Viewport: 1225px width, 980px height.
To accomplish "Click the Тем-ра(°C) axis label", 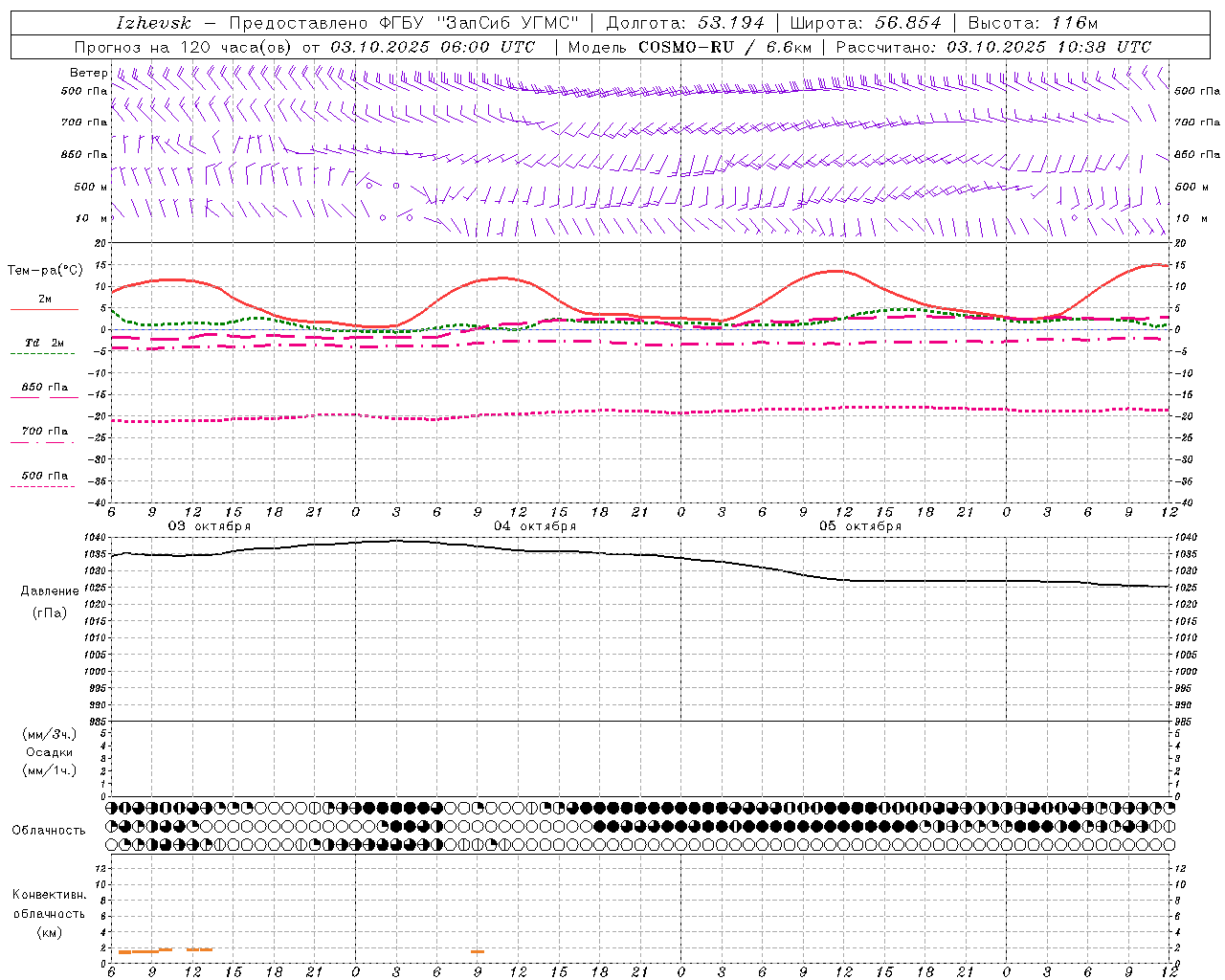I will [45, 271].
